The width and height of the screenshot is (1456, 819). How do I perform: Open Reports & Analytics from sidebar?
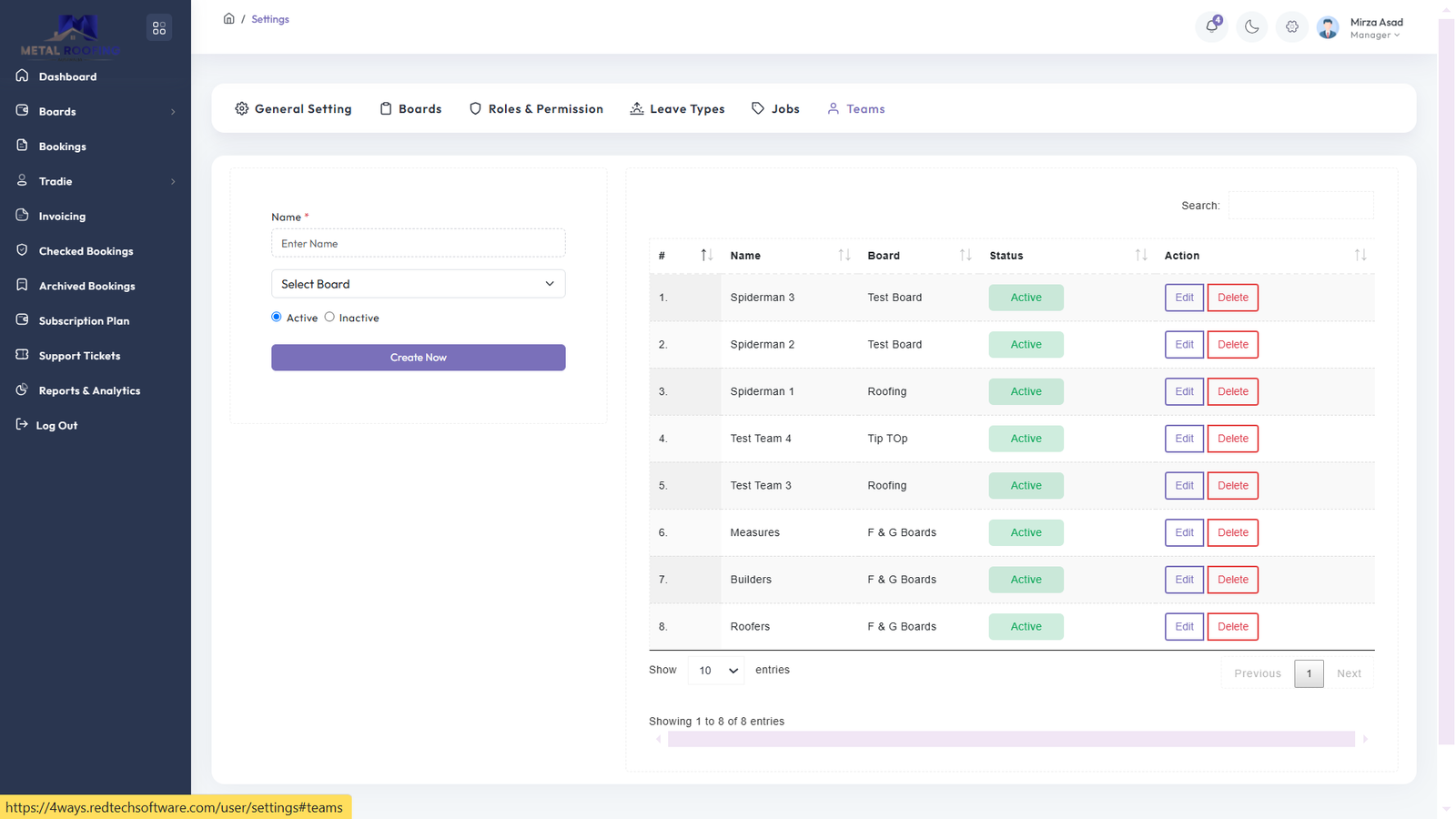pos(89,390)
